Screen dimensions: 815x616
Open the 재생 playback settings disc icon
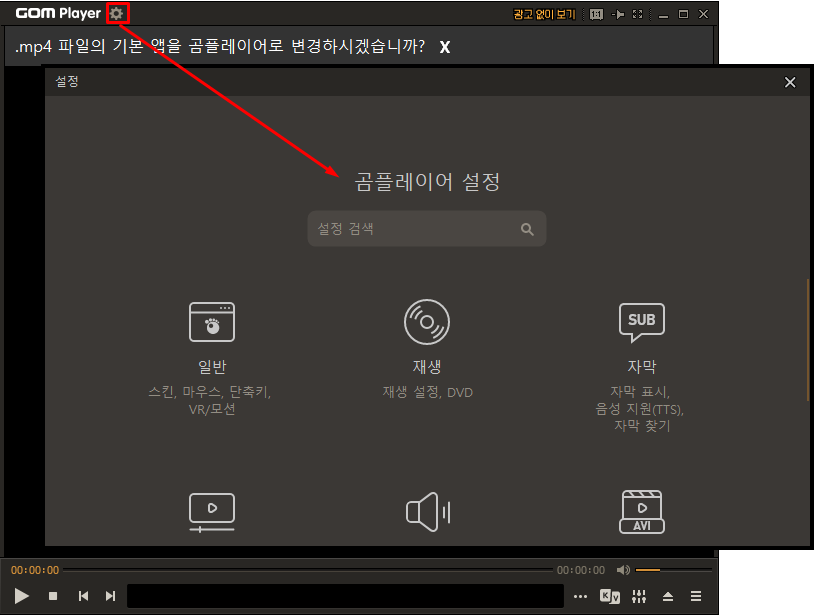point(427,322)
